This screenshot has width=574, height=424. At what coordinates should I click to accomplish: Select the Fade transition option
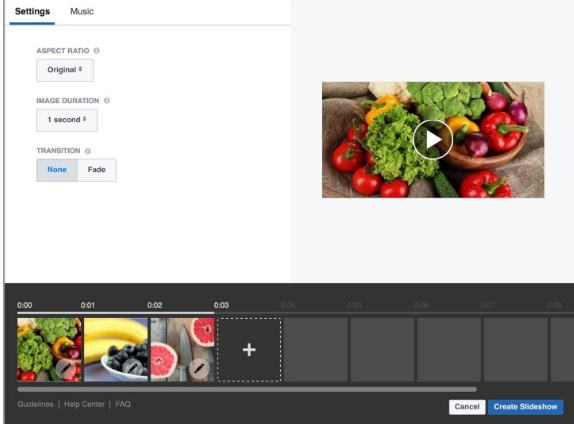97,170
